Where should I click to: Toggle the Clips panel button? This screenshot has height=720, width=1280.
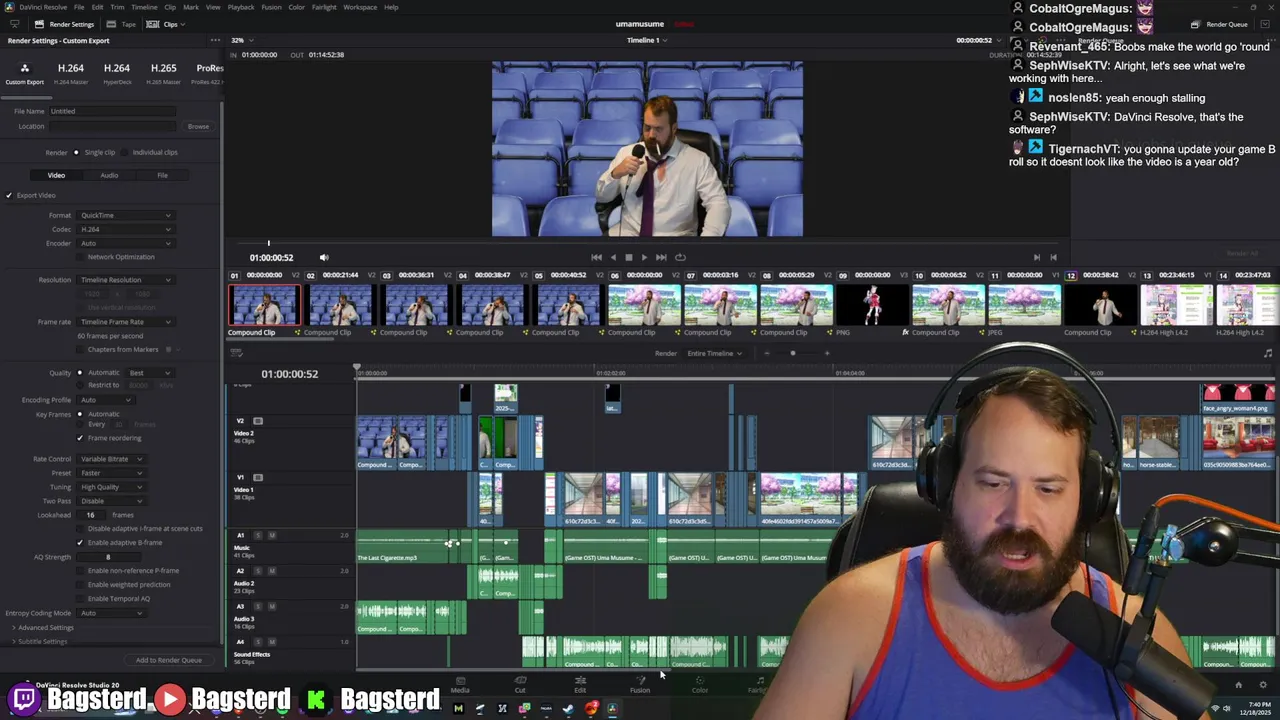coord(168,24)
